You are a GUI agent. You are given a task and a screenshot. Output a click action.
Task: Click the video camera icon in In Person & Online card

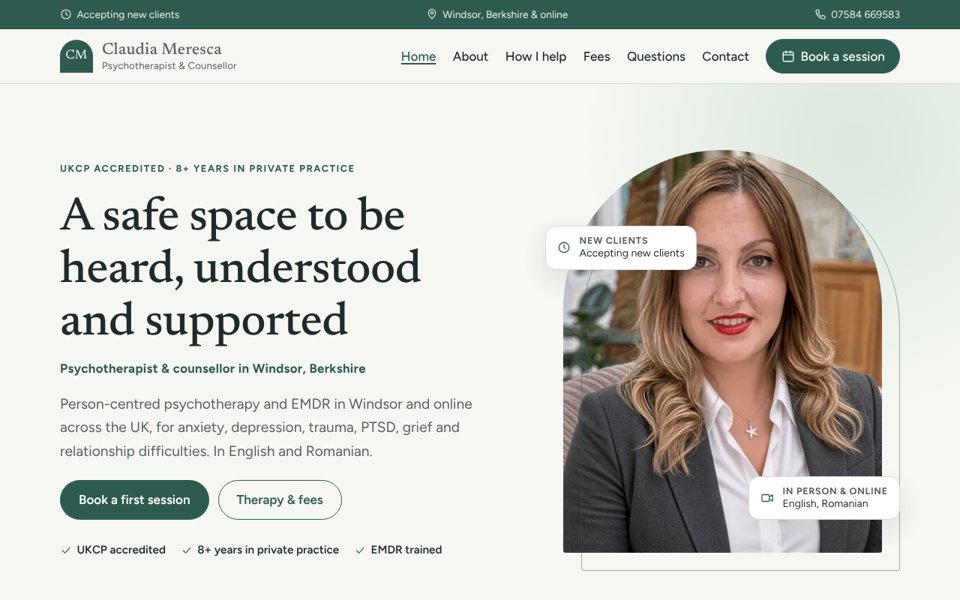pos(767,498)
